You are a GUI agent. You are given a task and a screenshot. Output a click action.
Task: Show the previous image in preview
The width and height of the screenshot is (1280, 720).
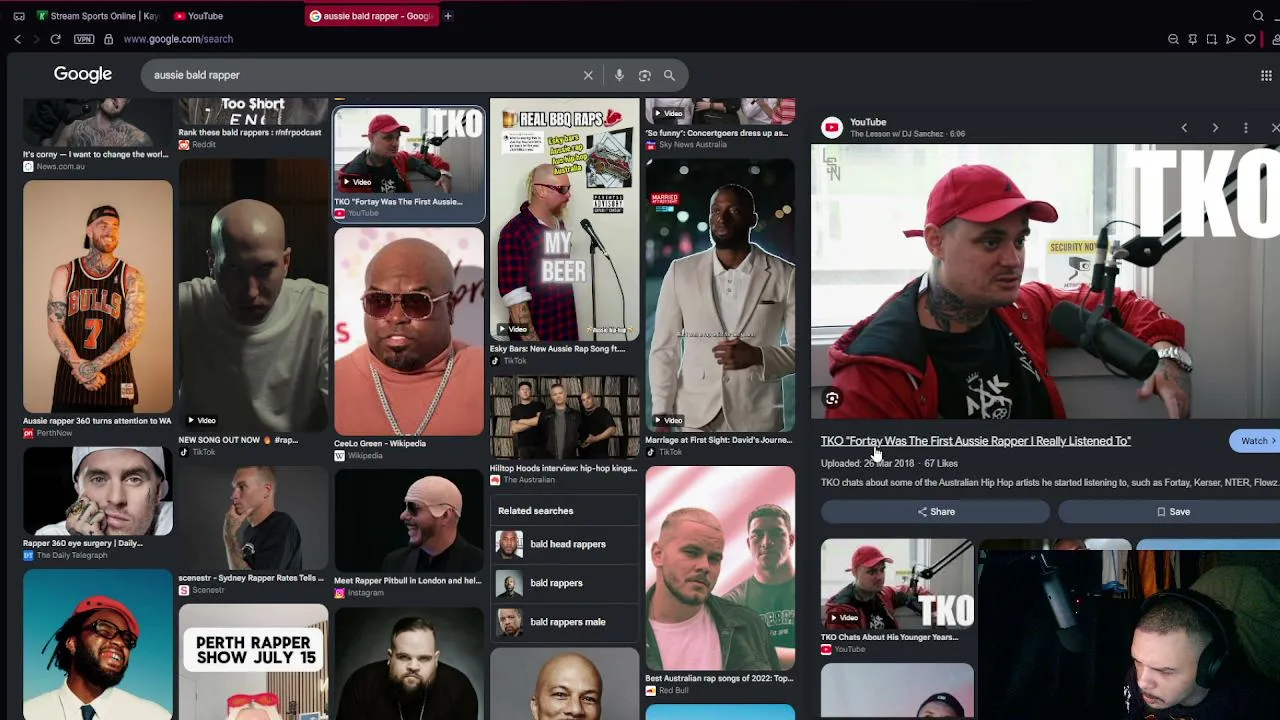click(x=1184, y=128)
